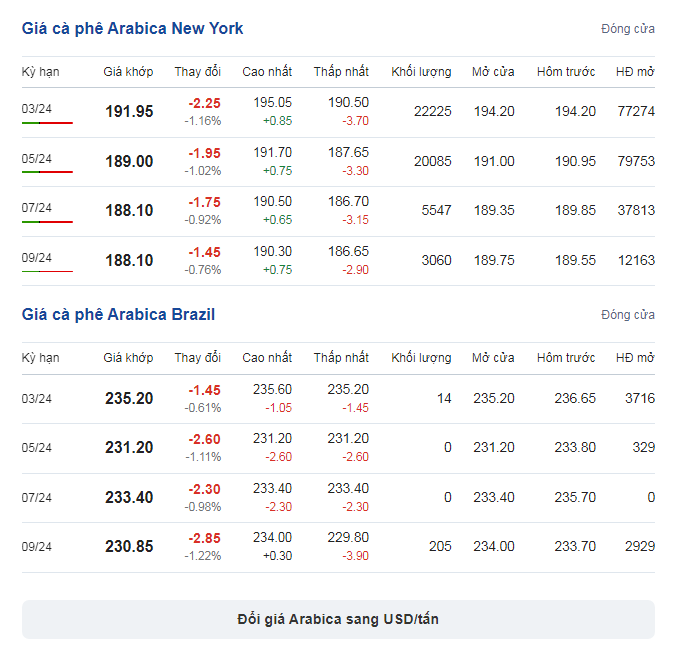Click the Giá khớp header in New York table
677x646 pixels.
pos(128,72)
